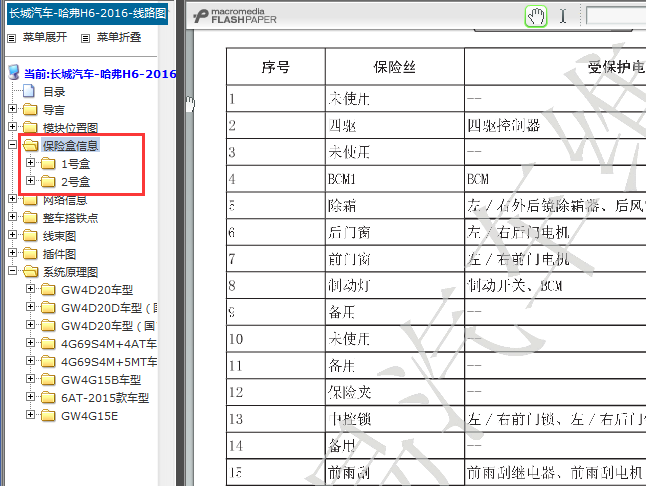
Task: Click the folder icon beside GW4G15B车型
Action: [x=48, y=380]
